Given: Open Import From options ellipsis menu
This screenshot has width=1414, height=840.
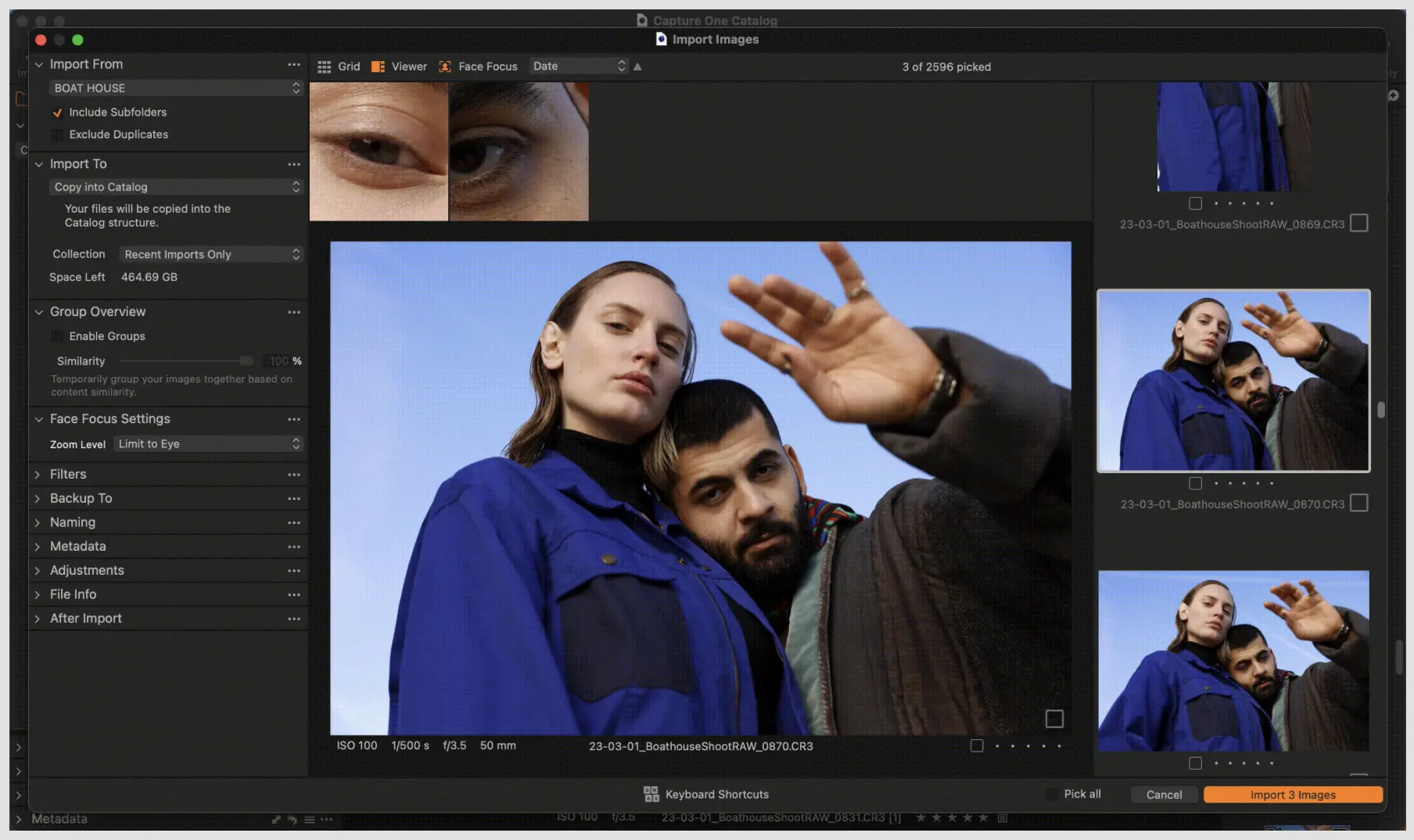Looking at the screenshot, I should tap(293, 64).
